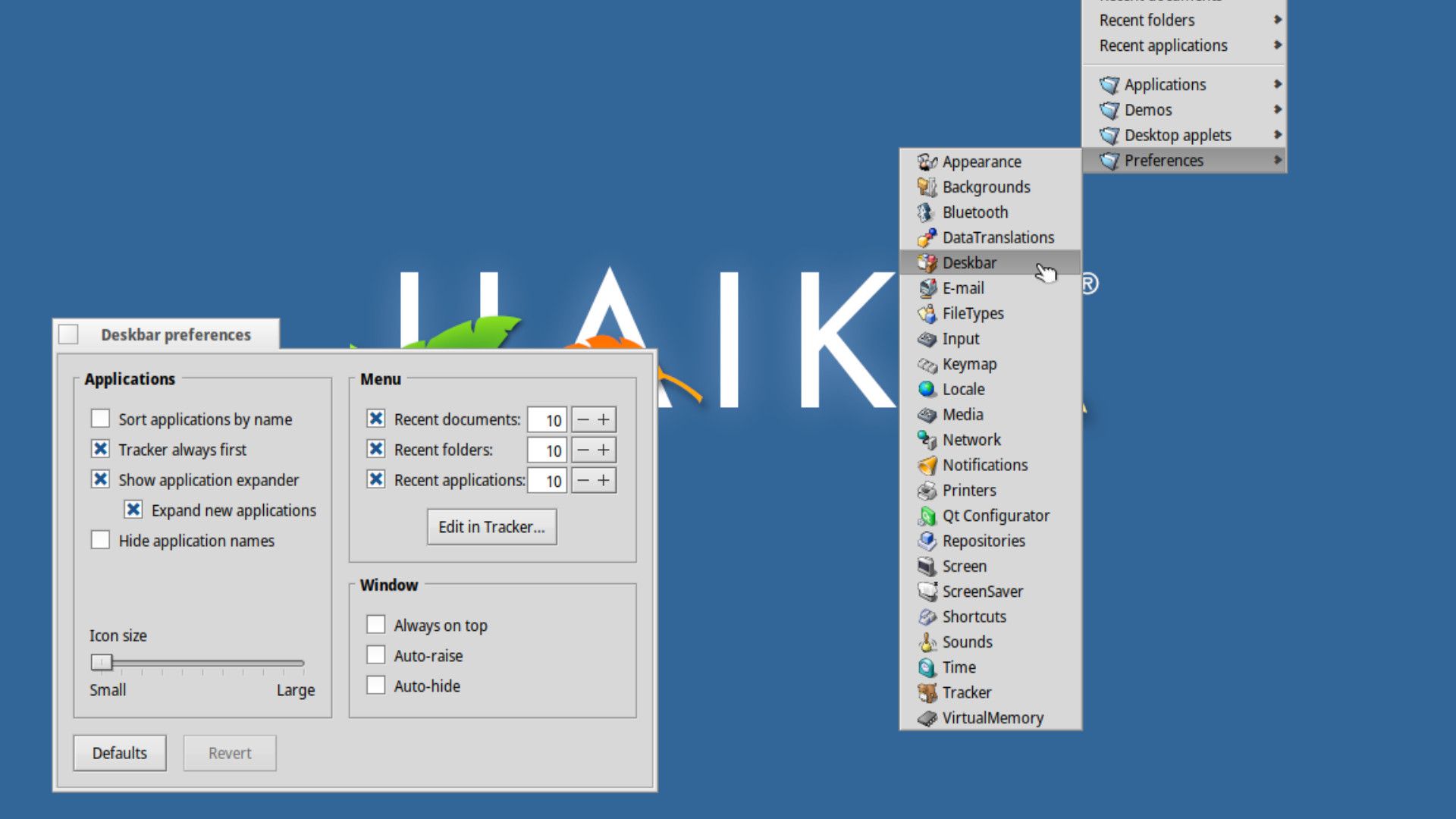1456x819 pixels.
Task: Expand the Preferences submenu arrow
Action: point(1278,160)
